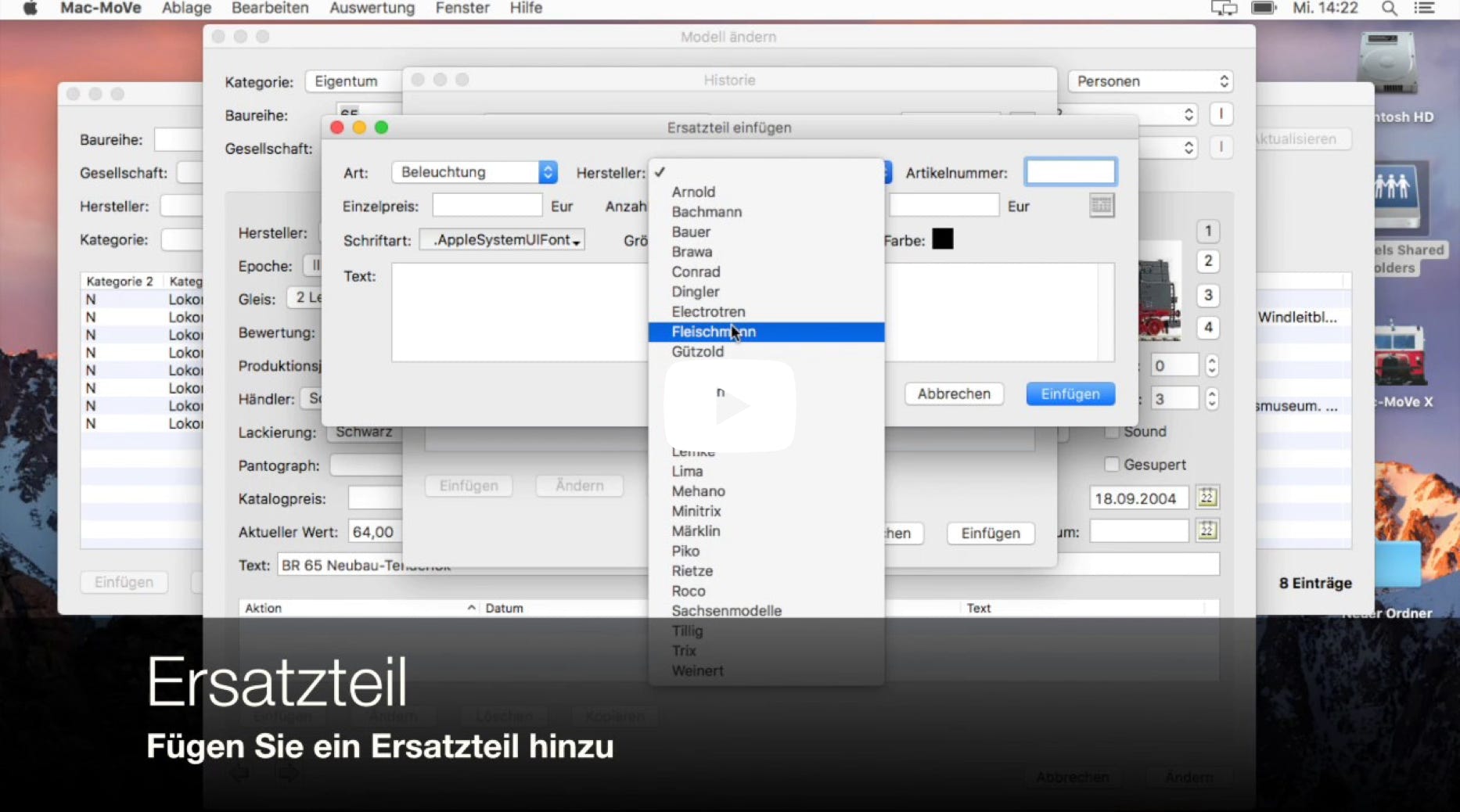Focus the Artikelnummer input field
Image resolution: width=1460 pixels, height=812 pixels.
[1070, 172]
